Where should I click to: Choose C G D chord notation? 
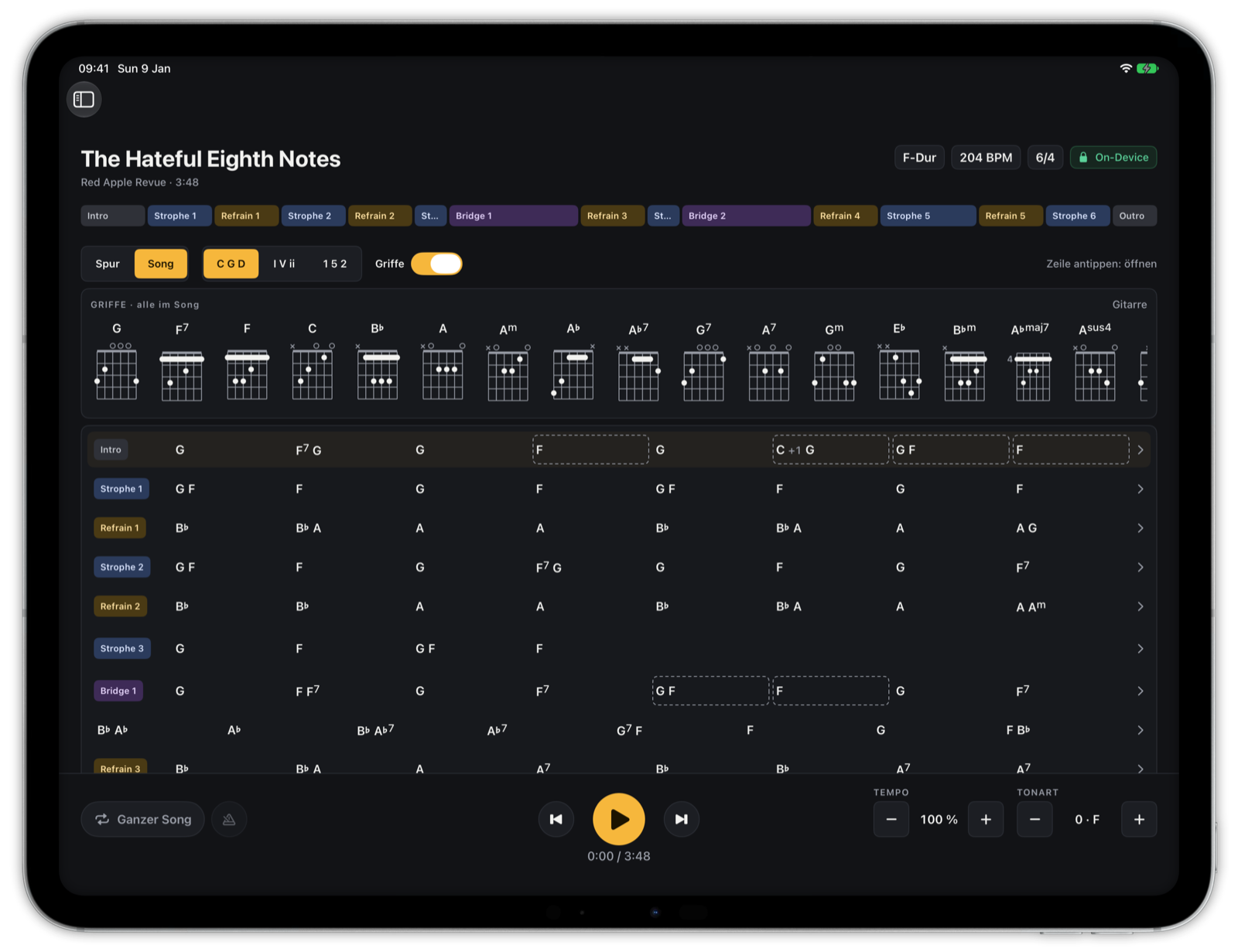point(231,264)
